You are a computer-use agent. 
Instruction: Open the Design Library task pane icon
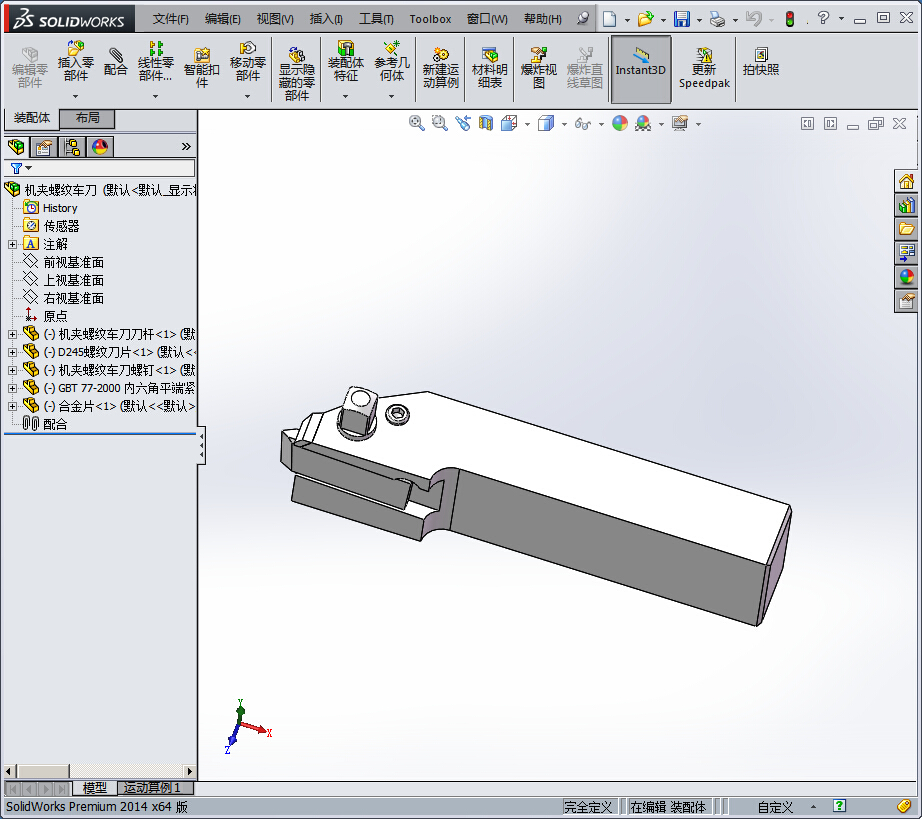pyautogui.click(x=906, y=205)
